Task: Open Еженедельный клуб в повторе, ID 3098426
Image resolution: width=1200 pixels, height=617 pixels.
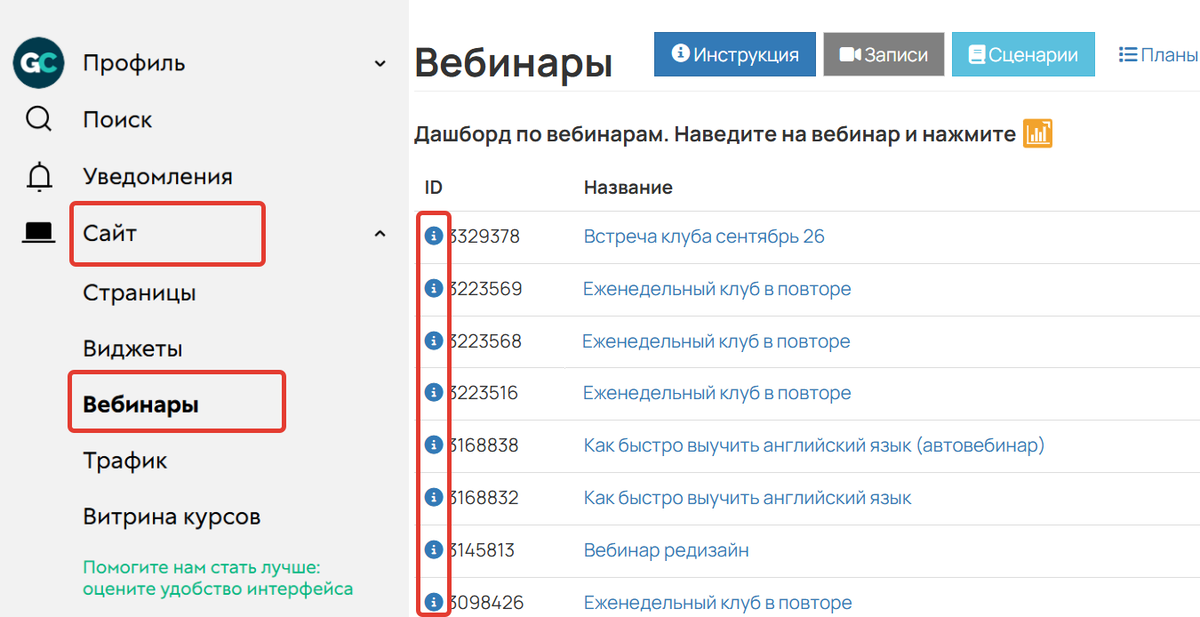Action: [717, 603]
